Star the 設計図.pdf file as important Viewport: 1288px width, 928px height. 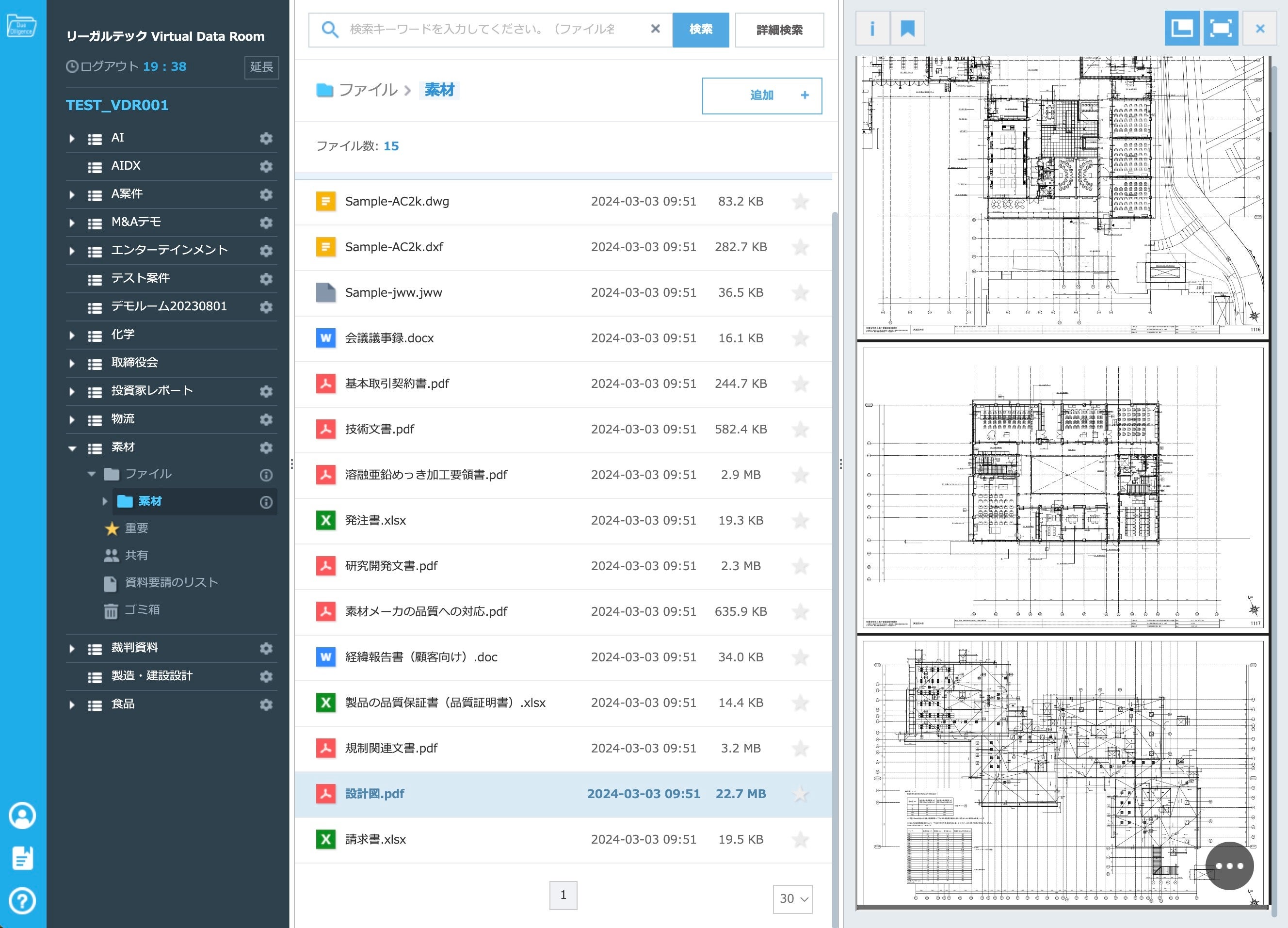(x=800, y=794)
